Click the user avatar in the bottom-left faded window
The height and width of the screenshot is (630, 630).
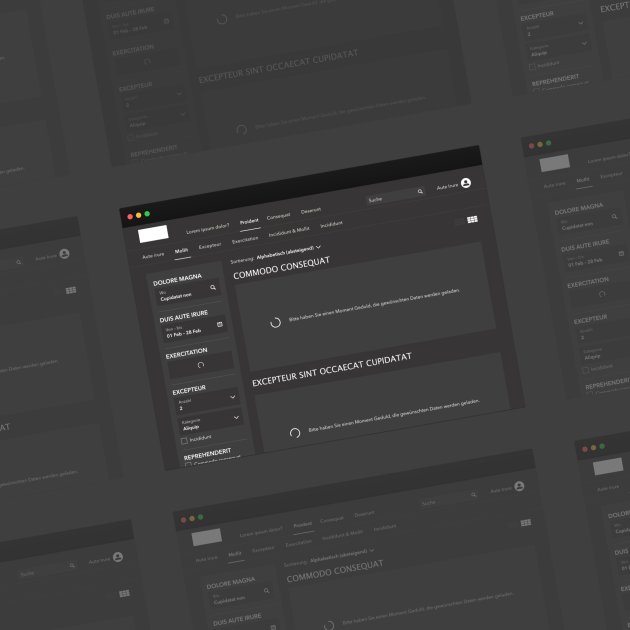click(118, 557)
